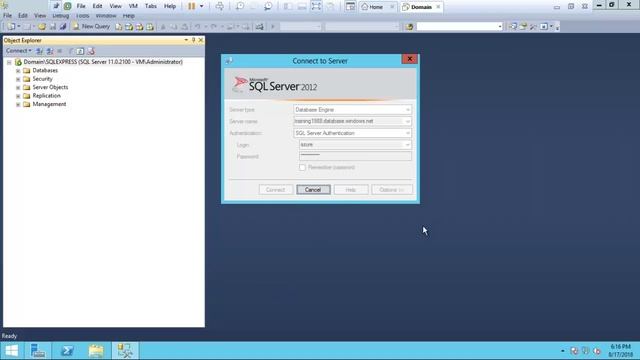Click the pin icon left of VMware File menu

tap(56, 6)
